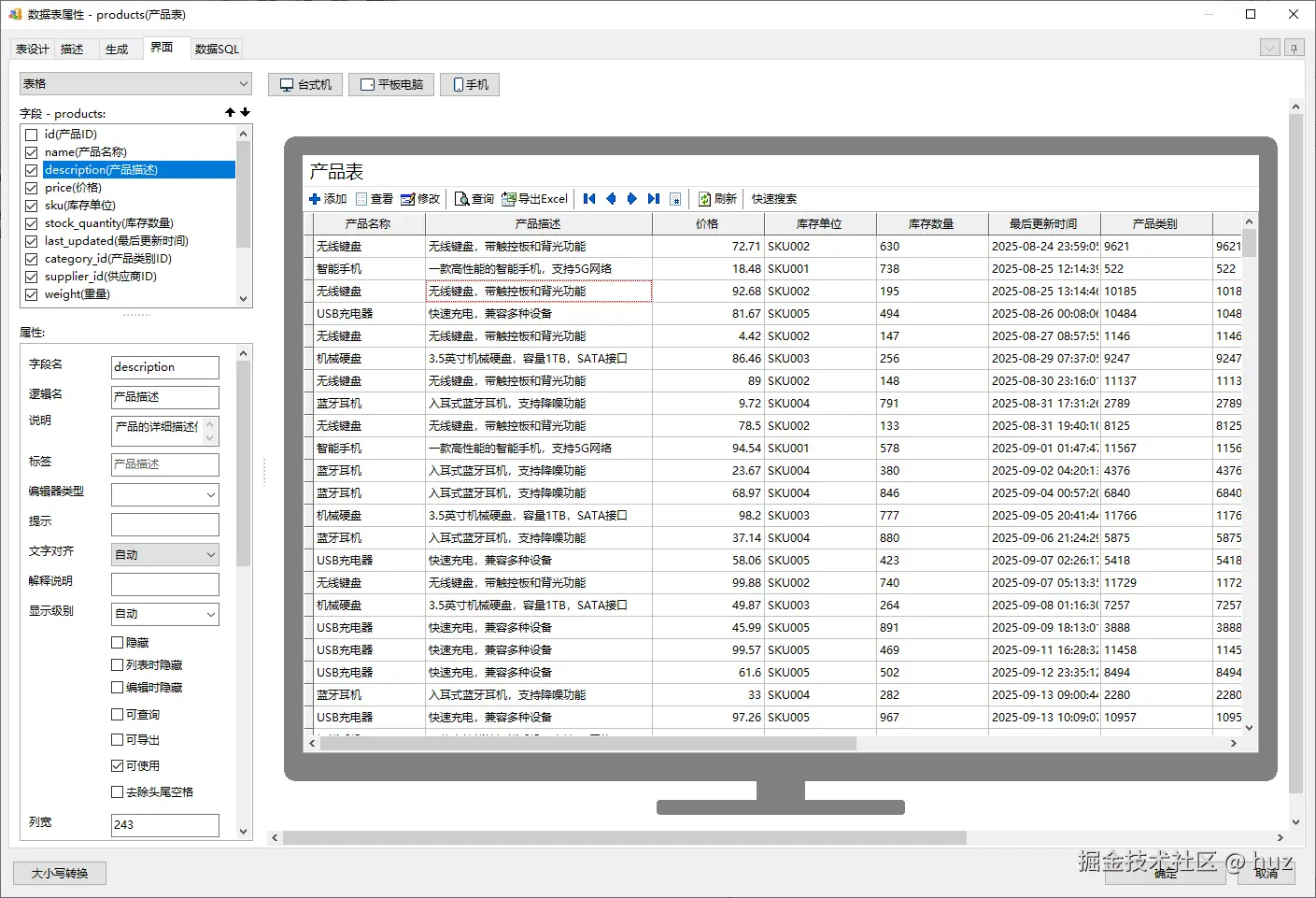The height and width of the screenshot is (898, 1316).
Task: Toggle the 编辑时隐藏 checkbox
Action: tap(118, 687)
